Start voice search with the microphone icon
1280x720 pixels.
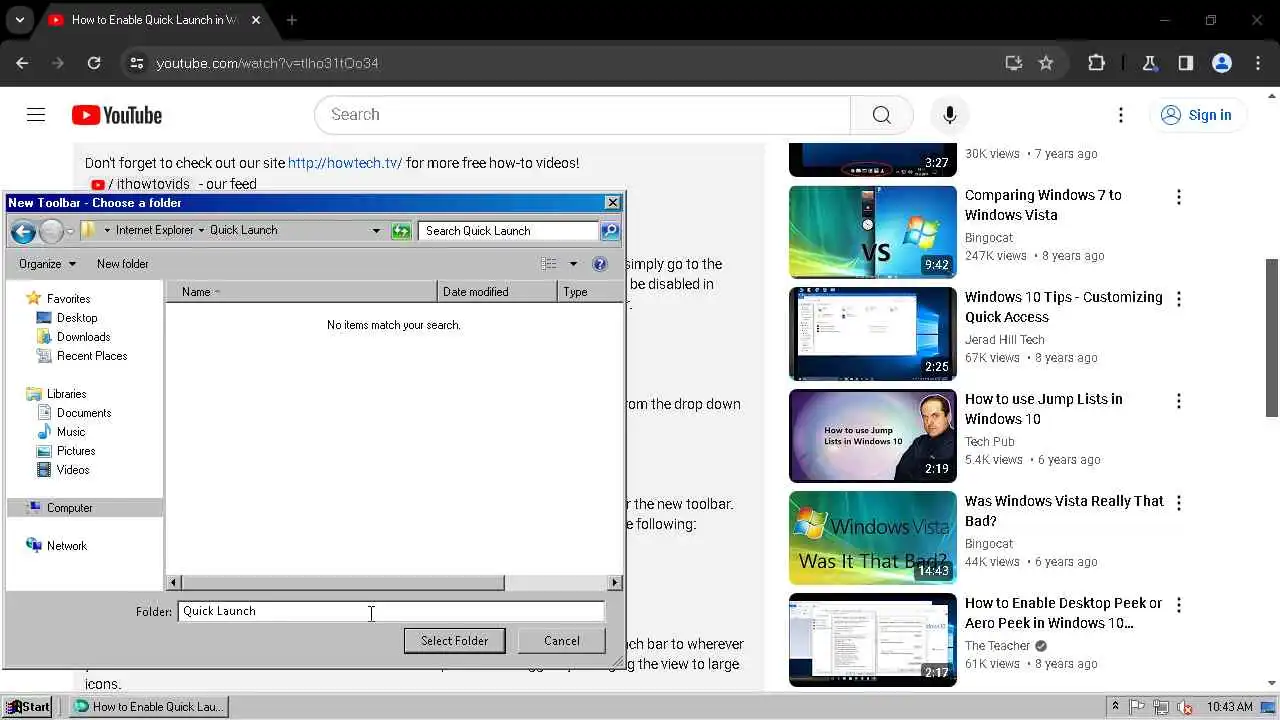coord(950,115)
